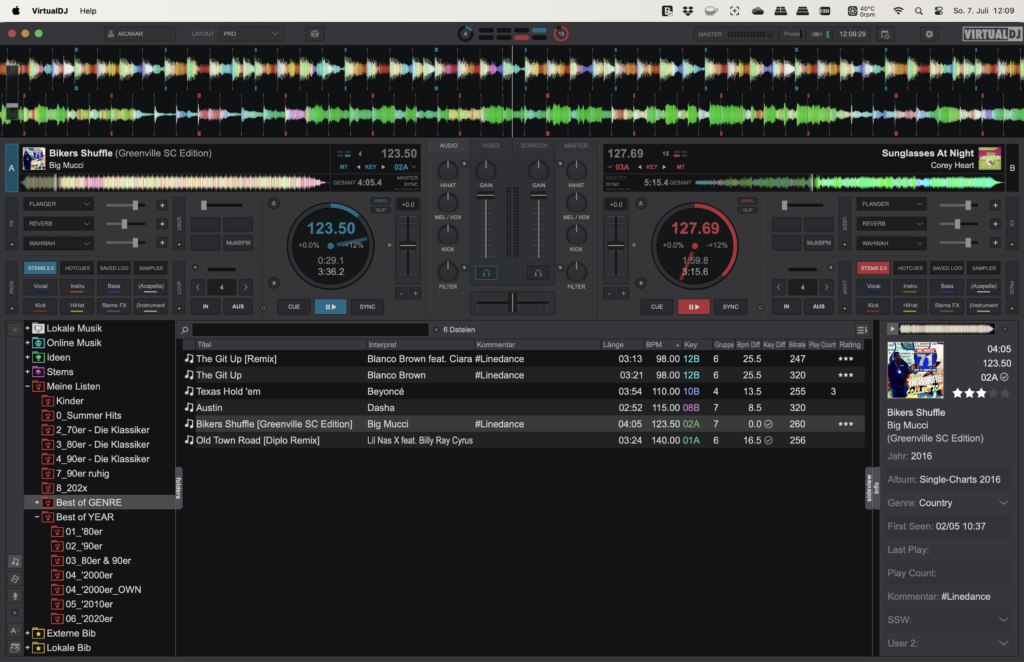
Task: Switch to the AUDIO mixer tab
Action: pos(448,146)
